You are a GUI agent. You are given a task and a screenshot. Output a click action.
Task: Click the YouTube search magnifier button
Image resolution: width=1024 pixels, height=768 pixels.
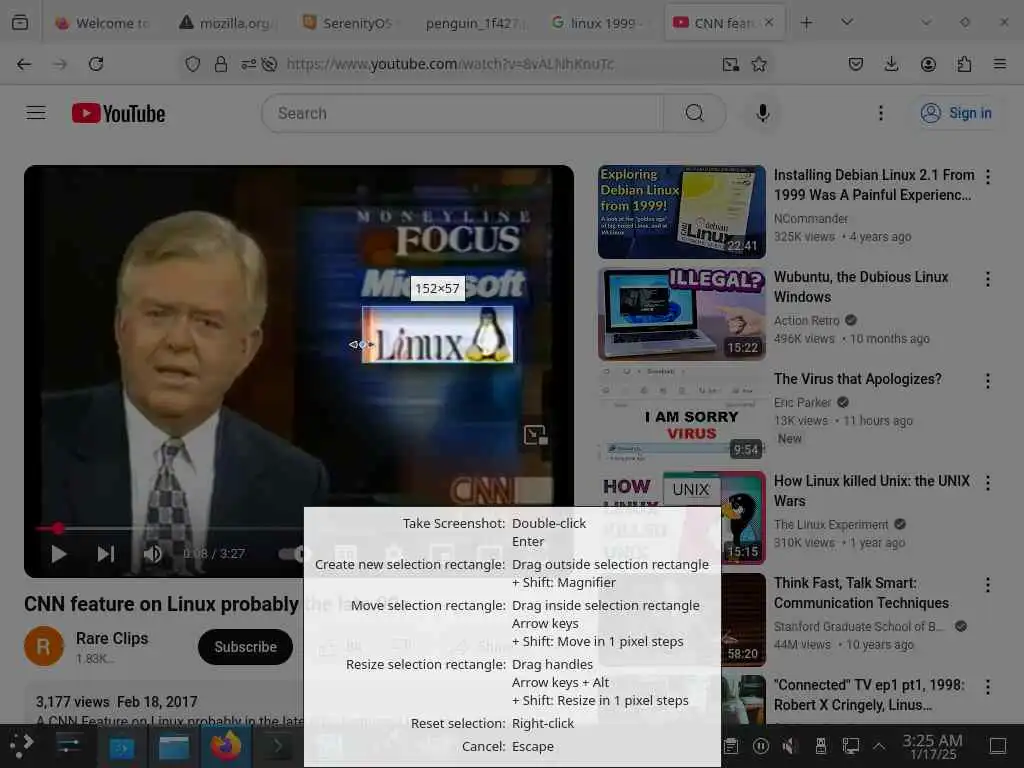(695, 113)
